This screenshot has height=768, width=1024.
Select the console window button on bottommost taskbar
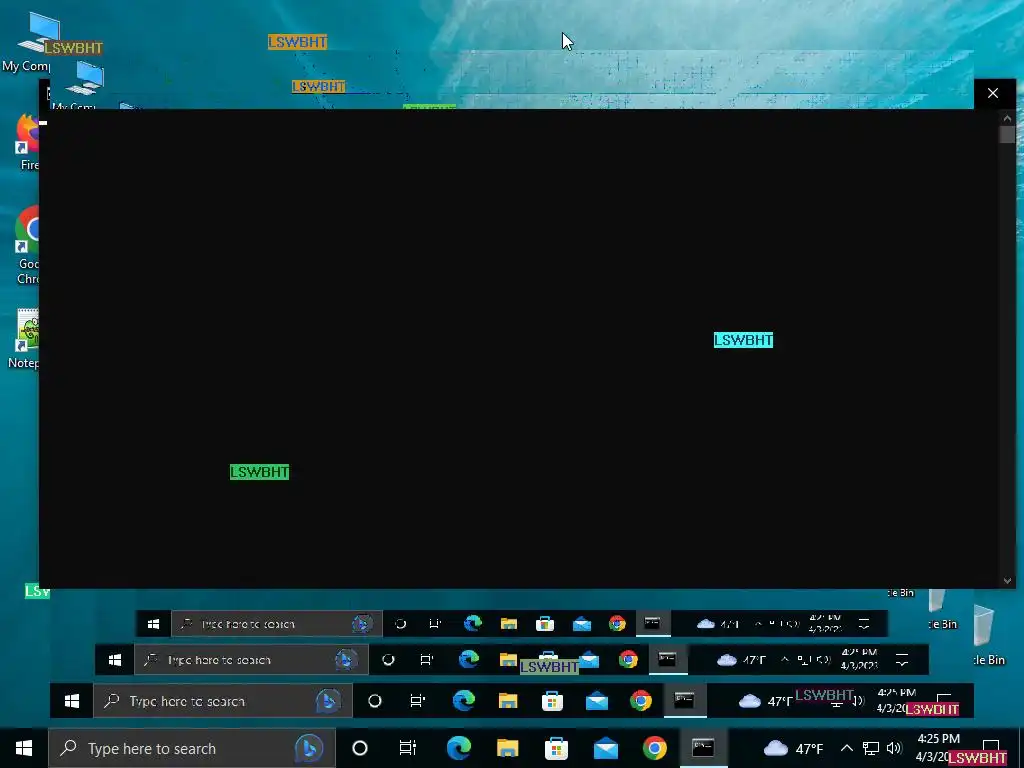click(x=703, y=748)
